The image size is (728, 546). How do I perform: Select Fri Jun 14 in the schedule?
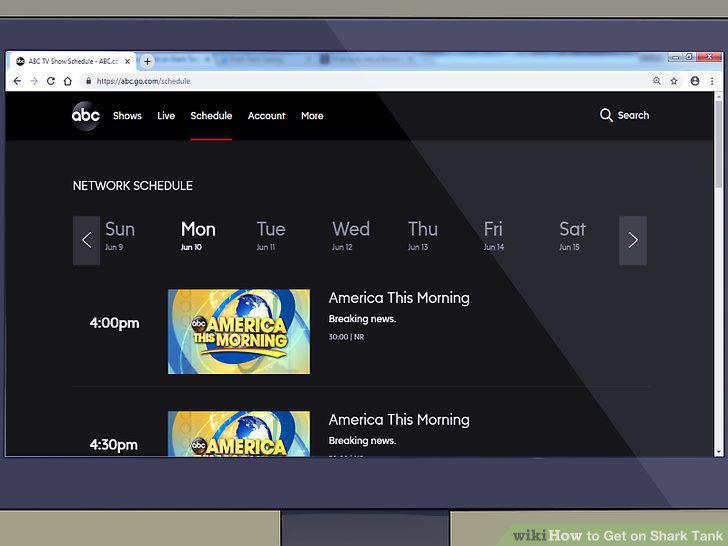click(494, 235)
